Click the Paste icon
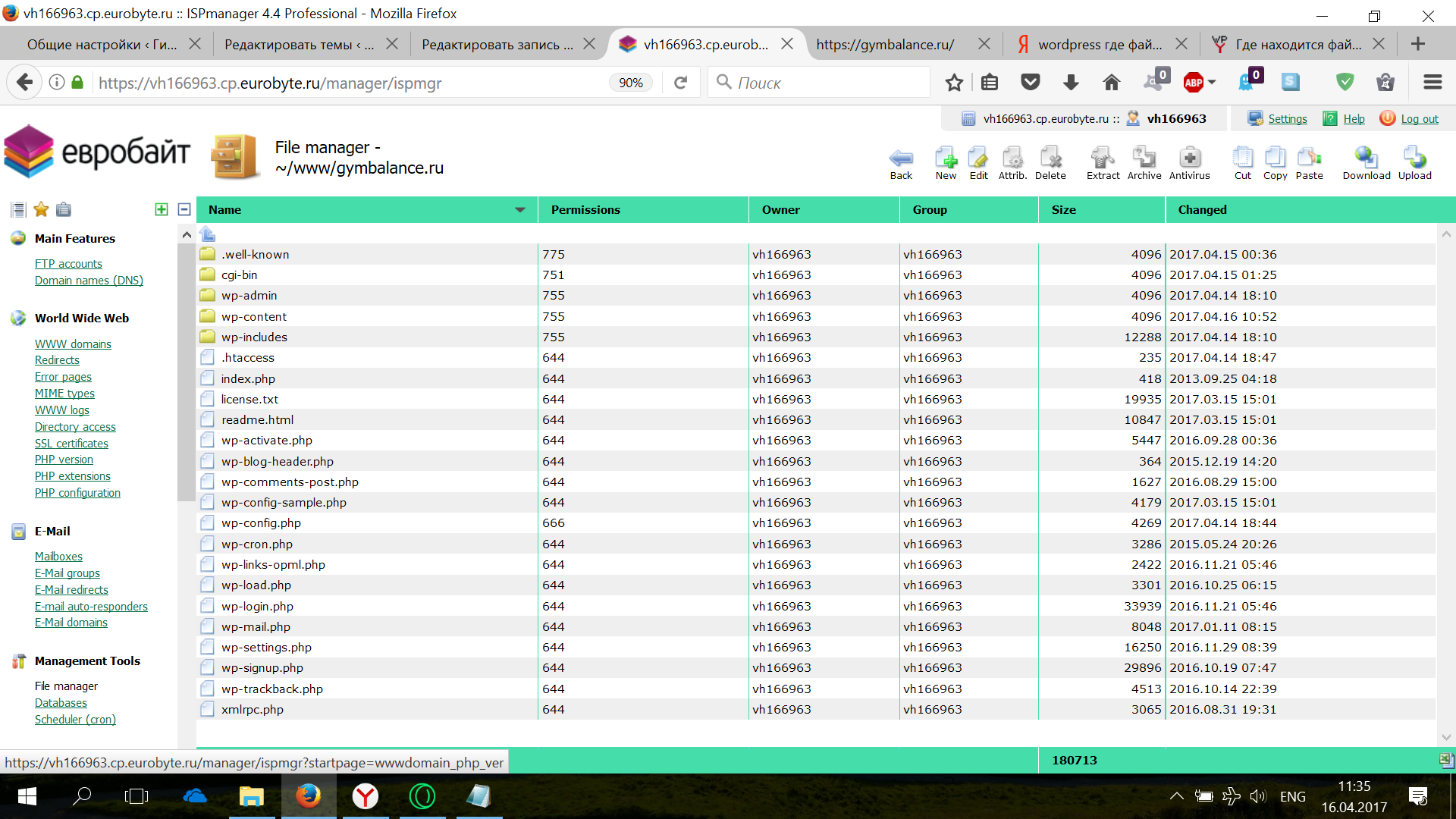 [x=1309, y=163]
